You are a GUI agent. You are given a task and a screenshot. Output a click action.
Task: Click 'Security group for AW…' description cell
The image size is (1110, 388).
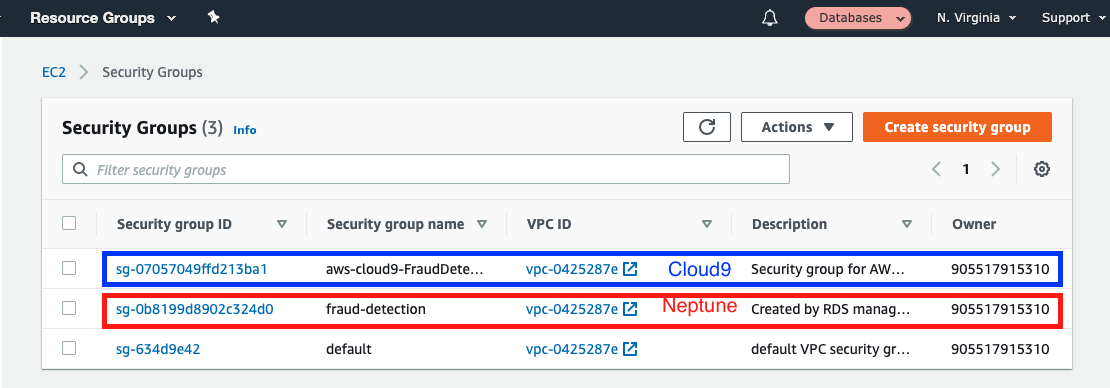(828, 269)
